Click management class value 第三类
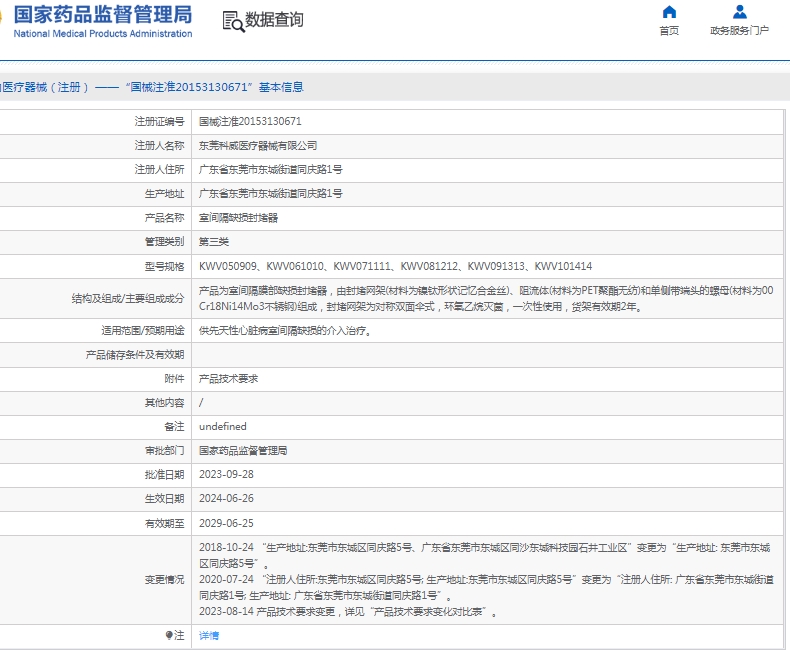Viewport: 790px width, 656px height. tap(214, 242)
